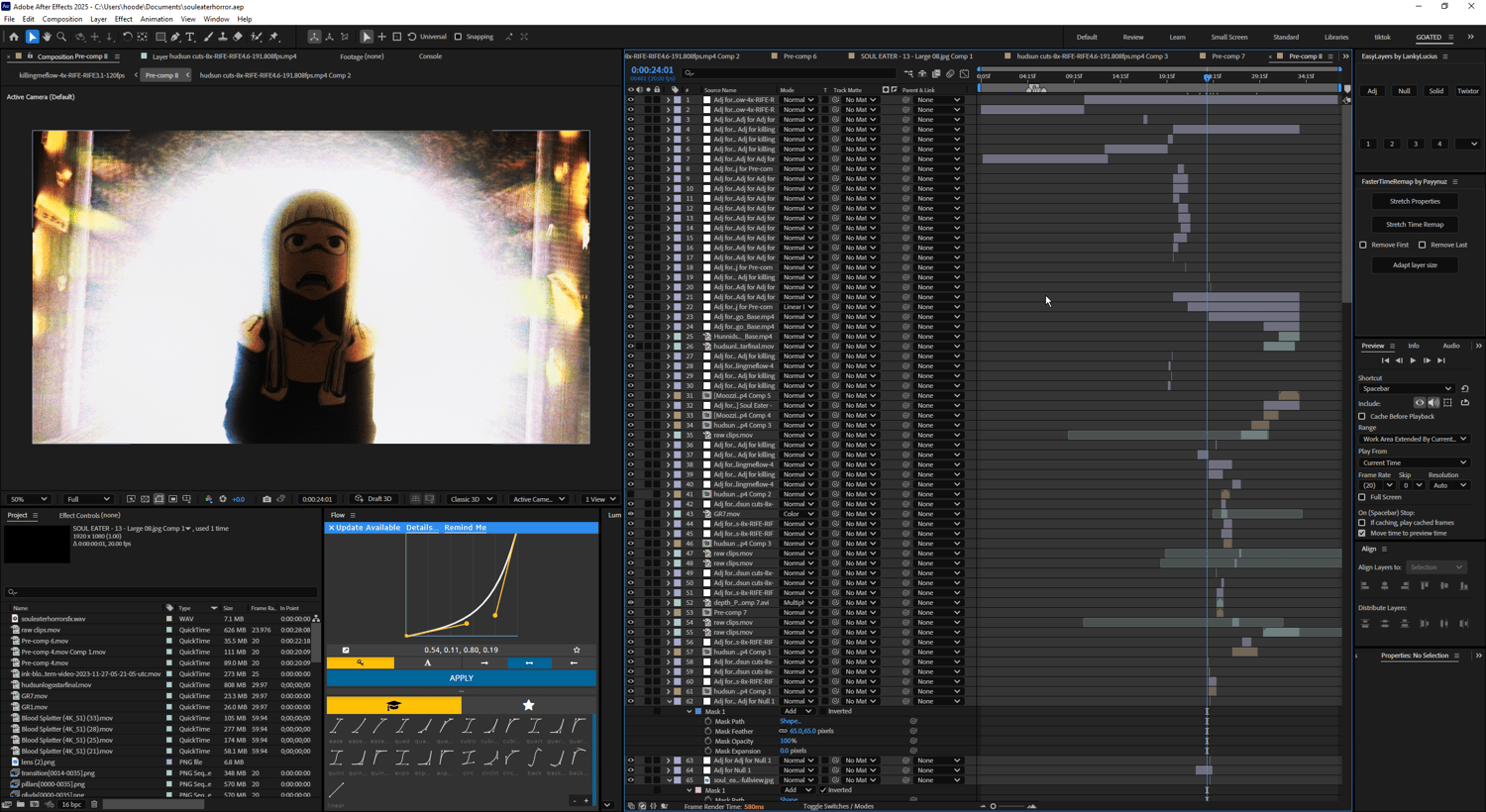Select the Hand tool
Viewport: 1486px width, 812px height.
(47, 37)
